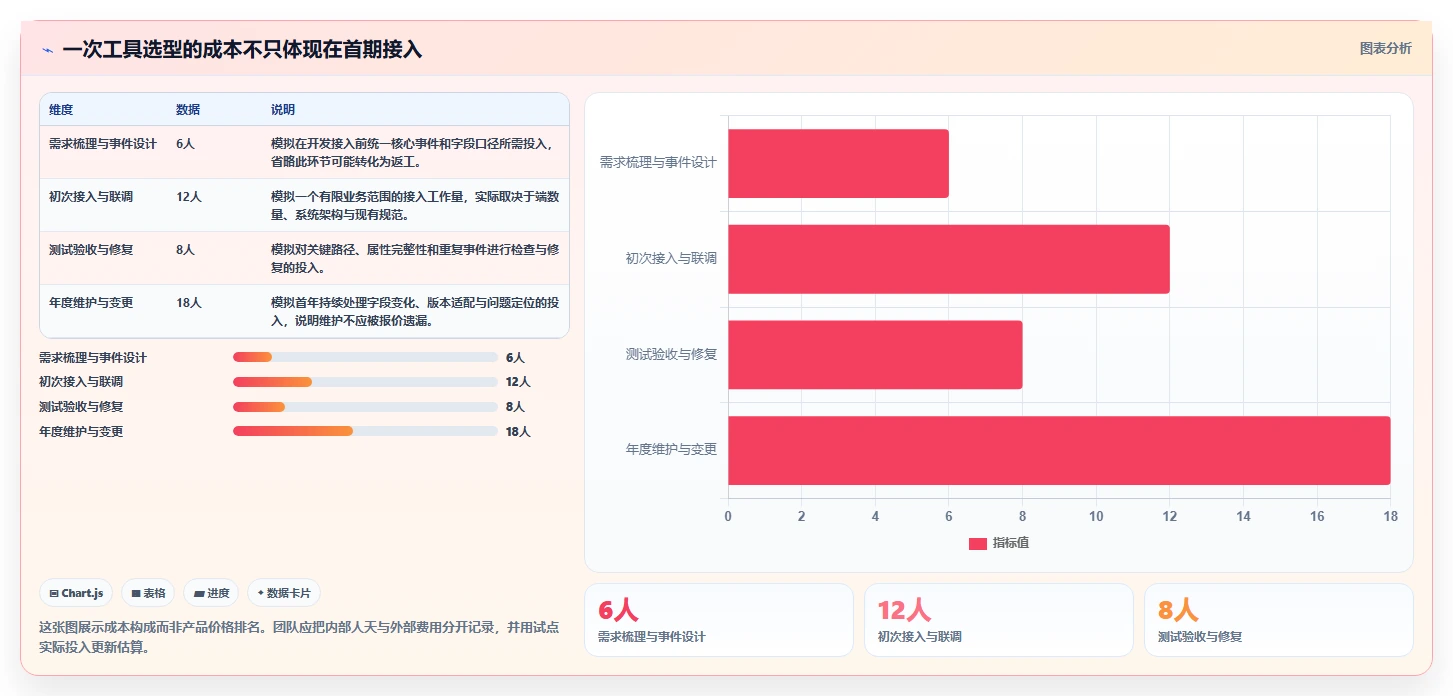
Task: Click the red legend swatch for 指标值
Action: 978,543
